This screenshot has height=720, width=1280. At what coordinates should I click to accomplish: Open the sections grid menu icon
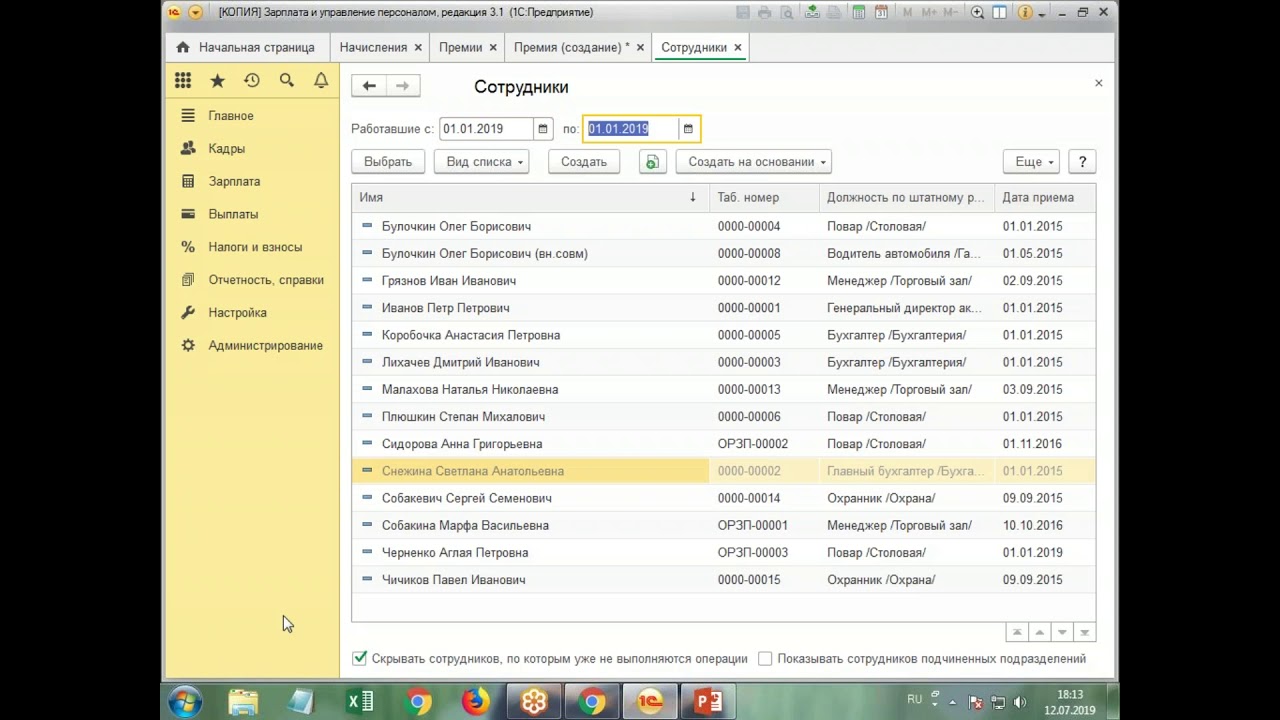tap(183, 81)
